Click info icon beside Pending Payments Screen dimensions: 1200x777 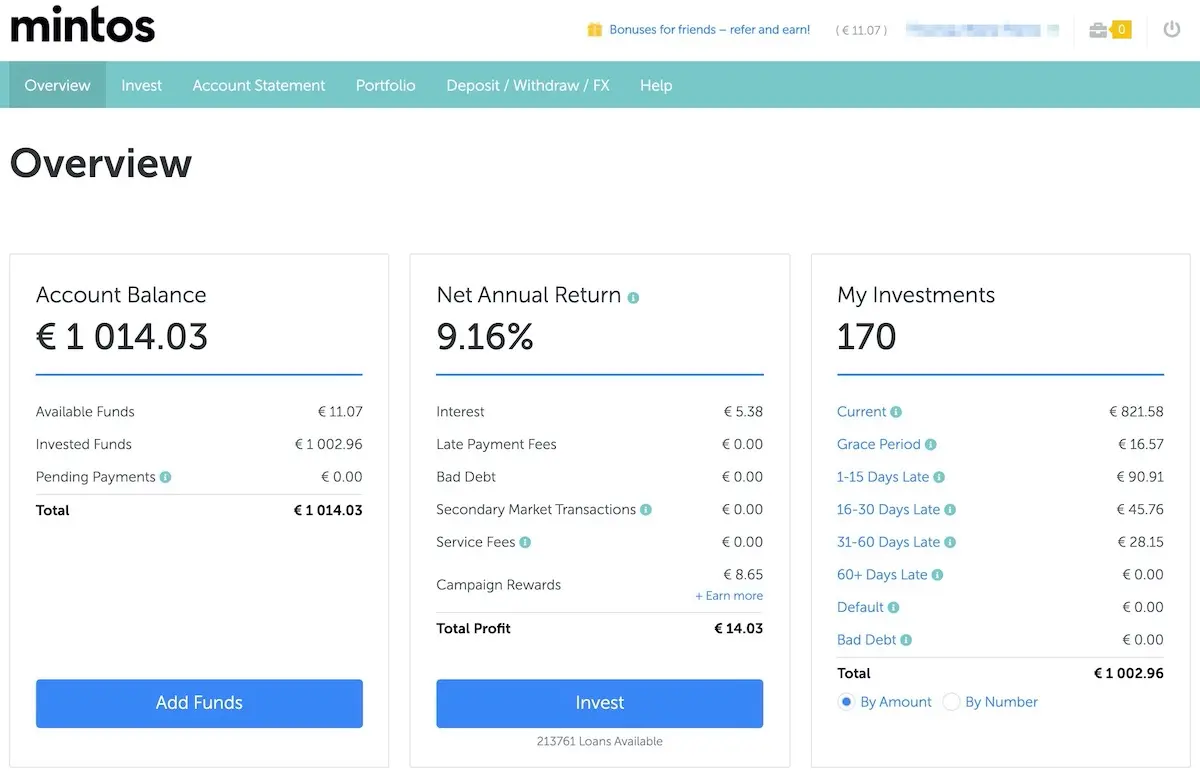click(x=165, y=477)
